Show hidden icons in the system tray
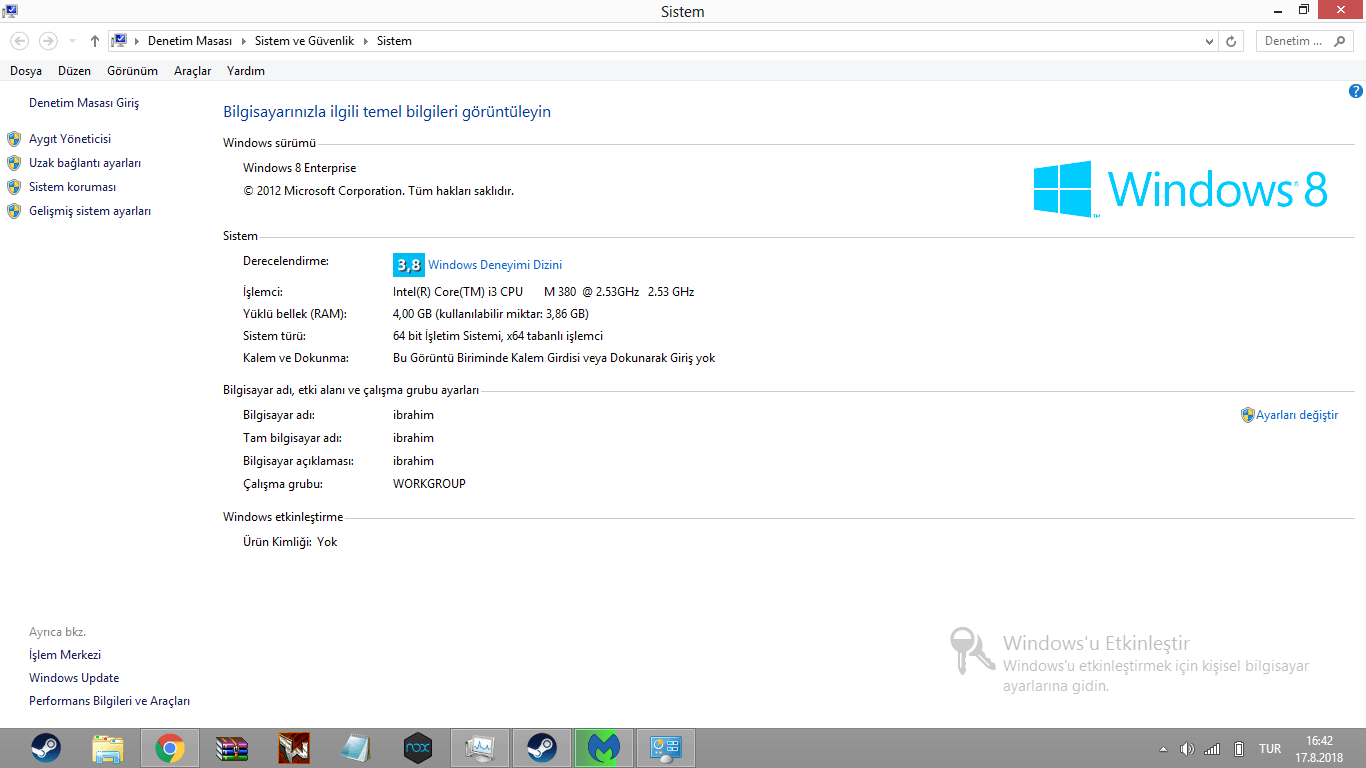Image resolution: width=1366 pixels, height=768 pixels. (1163, 749)
